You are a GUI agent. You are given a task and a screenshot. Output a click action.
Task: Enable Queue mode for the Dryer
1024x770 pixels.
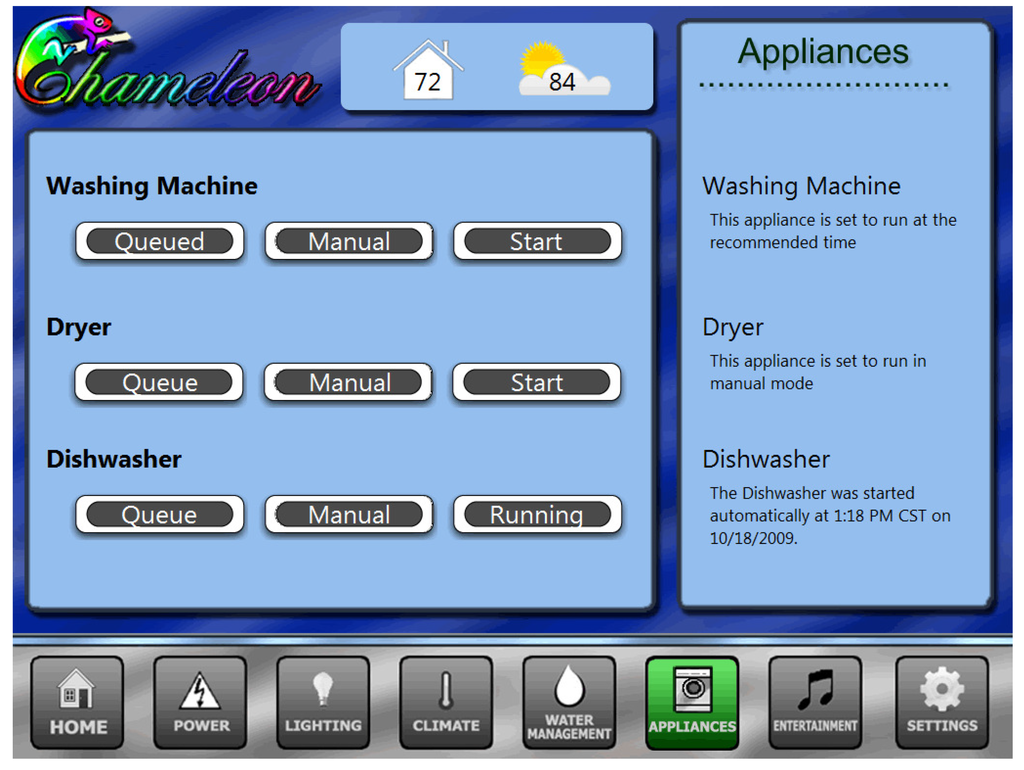tap(160, 383)
